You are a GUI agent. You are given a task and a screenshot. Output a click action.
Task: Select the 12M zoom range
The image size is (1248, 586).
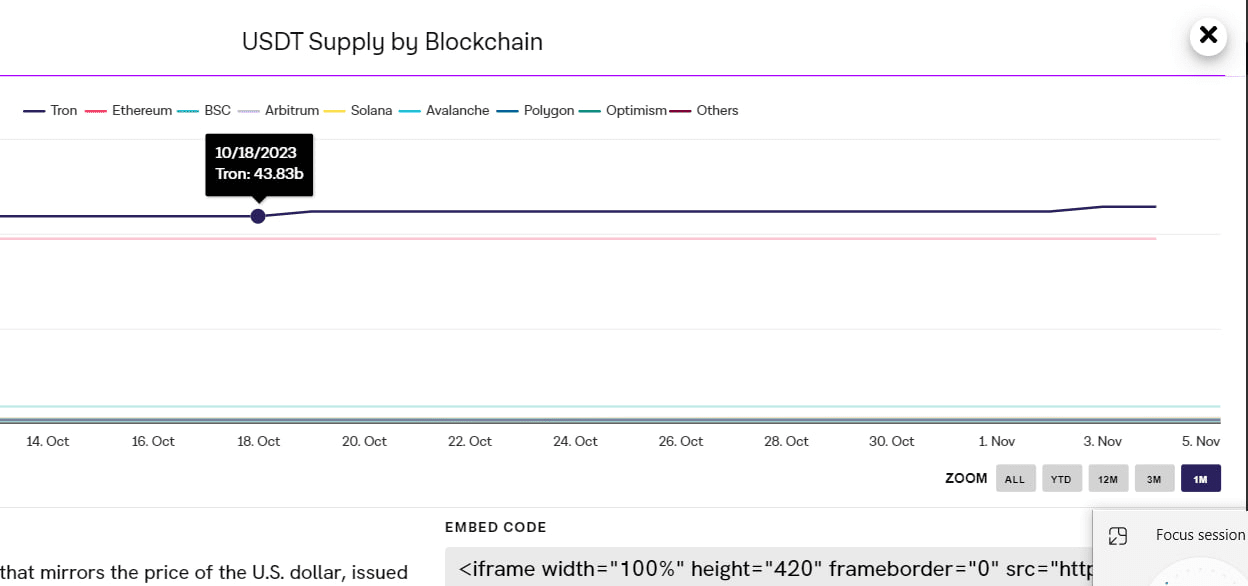pos(1108,479)
